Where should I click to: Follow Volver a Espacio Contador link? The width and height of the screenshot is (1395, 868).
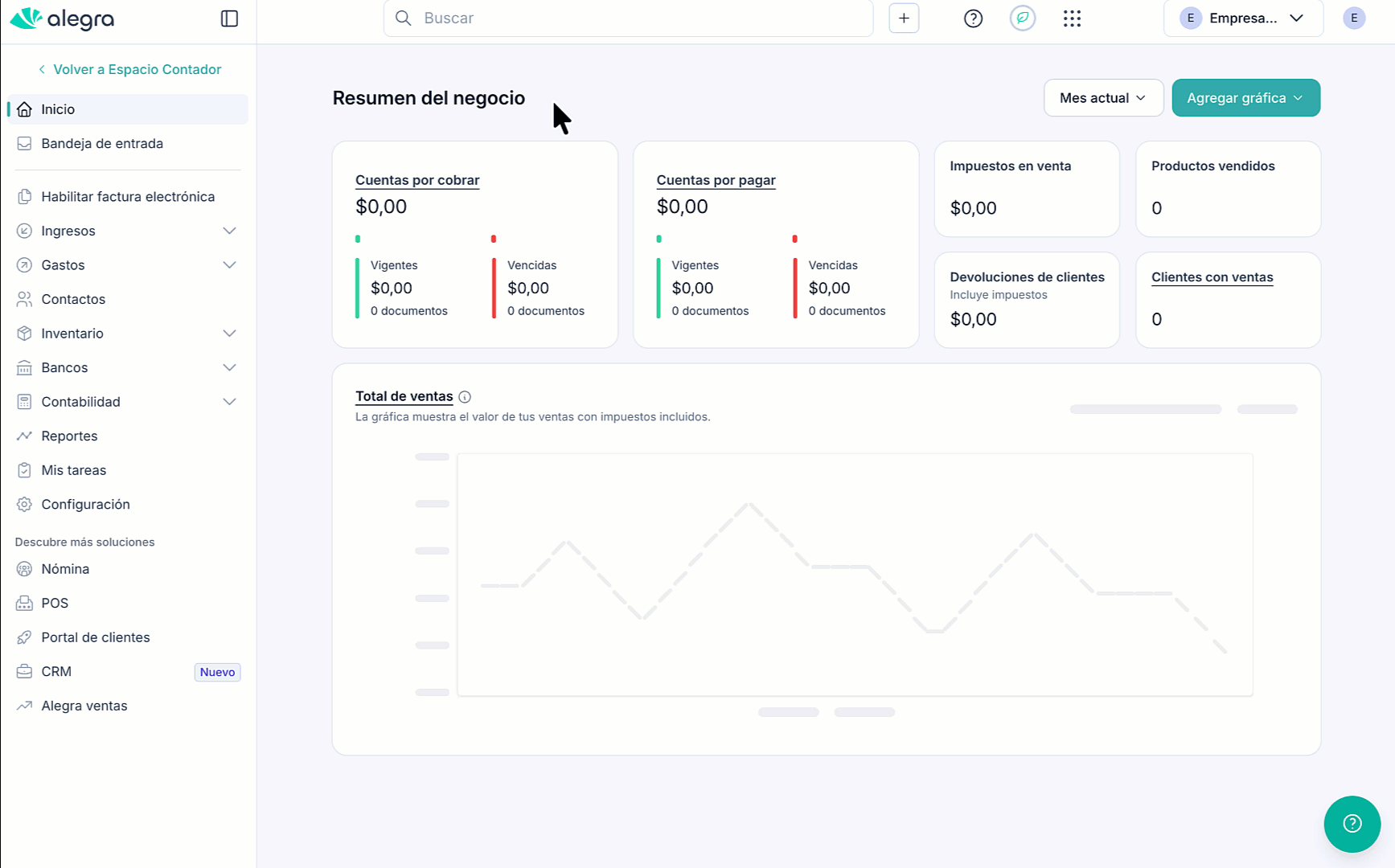point(129,69)
